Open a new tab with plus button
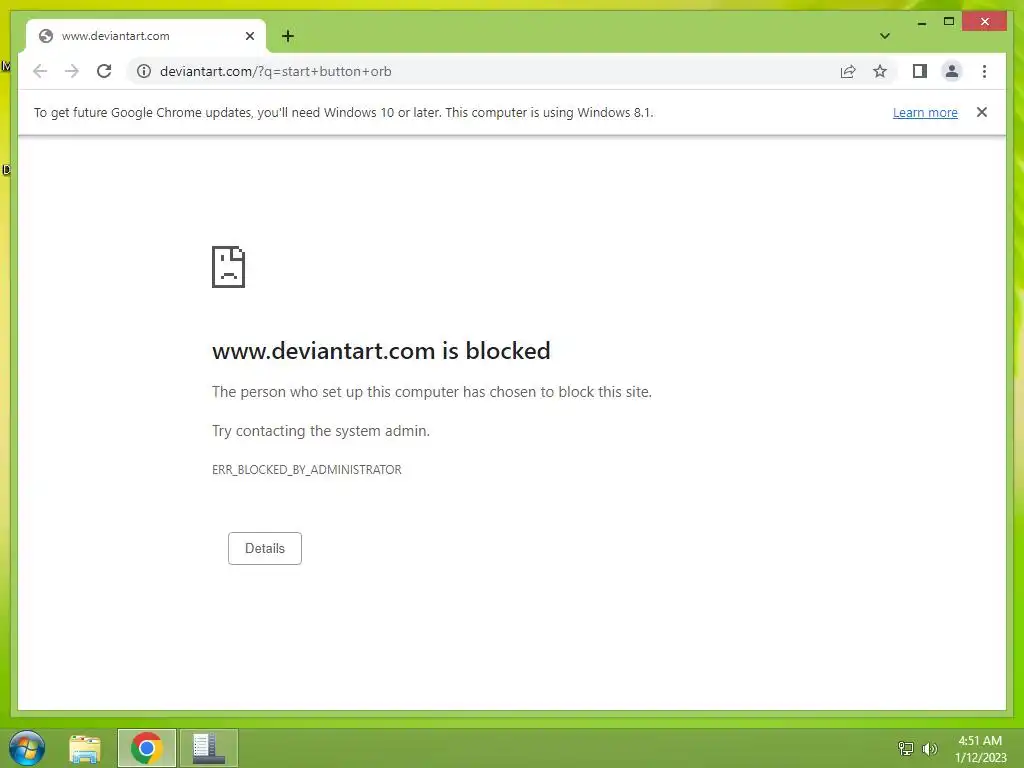1024x768 pixels. tap(288, 36)
